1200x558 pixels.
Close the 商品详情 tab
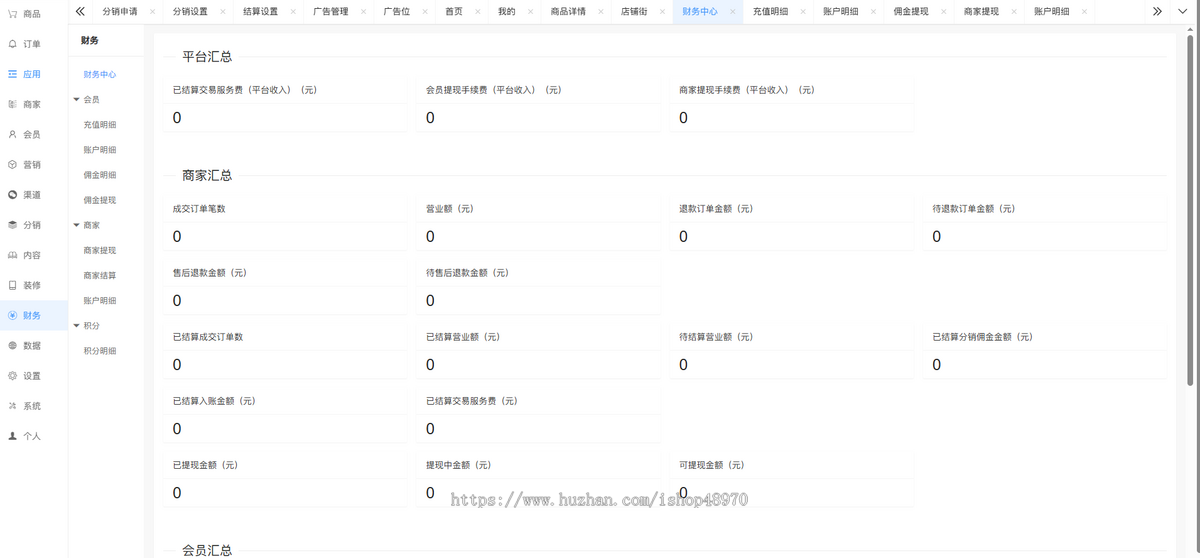click(x=601, y=12)
